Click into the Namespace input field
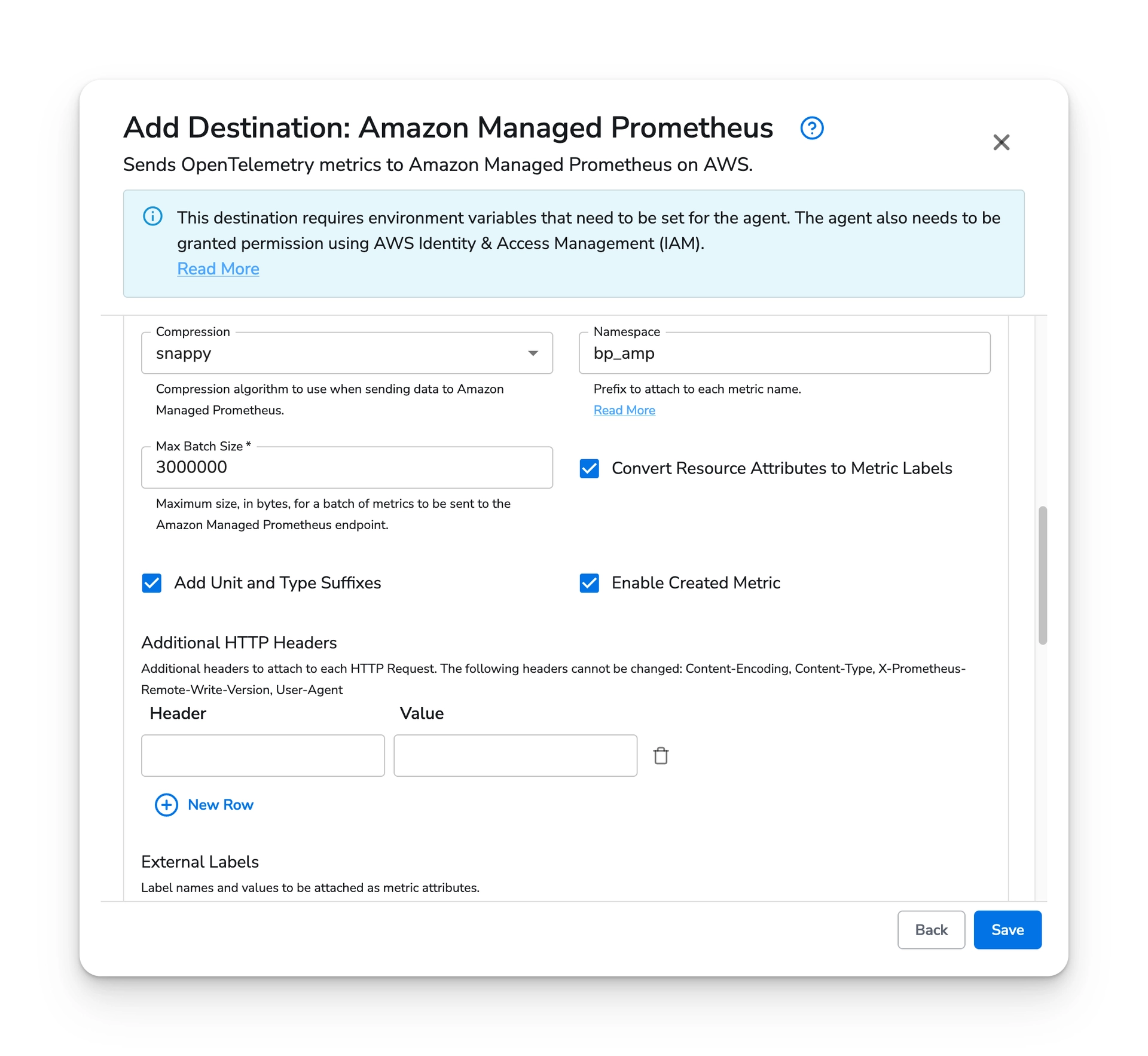1148x1056 pixels. (x=784, y=353)
